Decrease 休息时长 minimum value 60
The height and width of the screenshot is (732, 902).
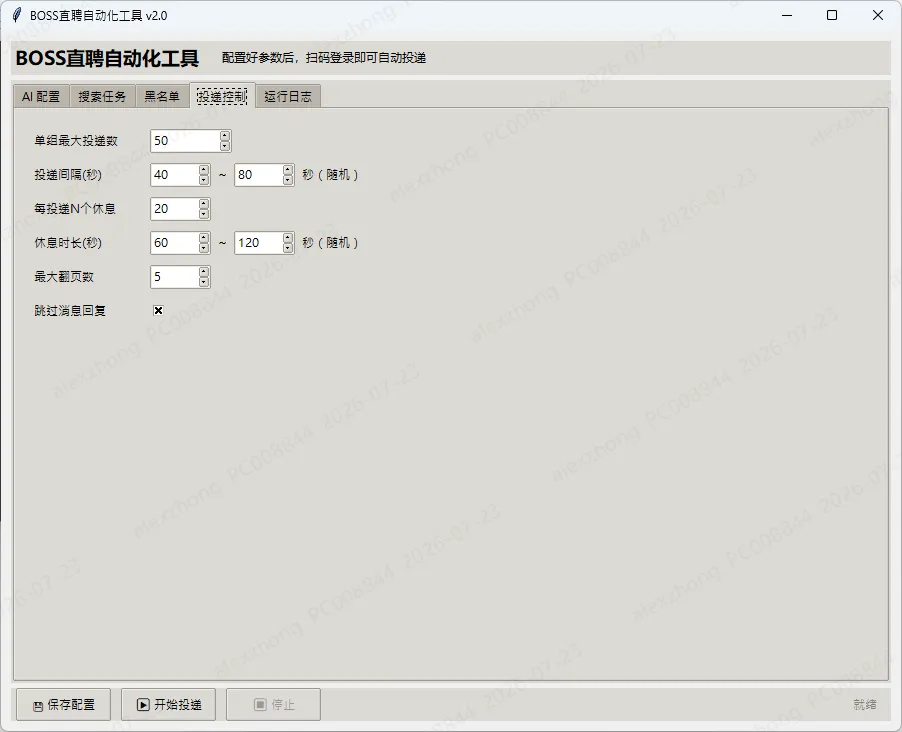pos(204,247)
